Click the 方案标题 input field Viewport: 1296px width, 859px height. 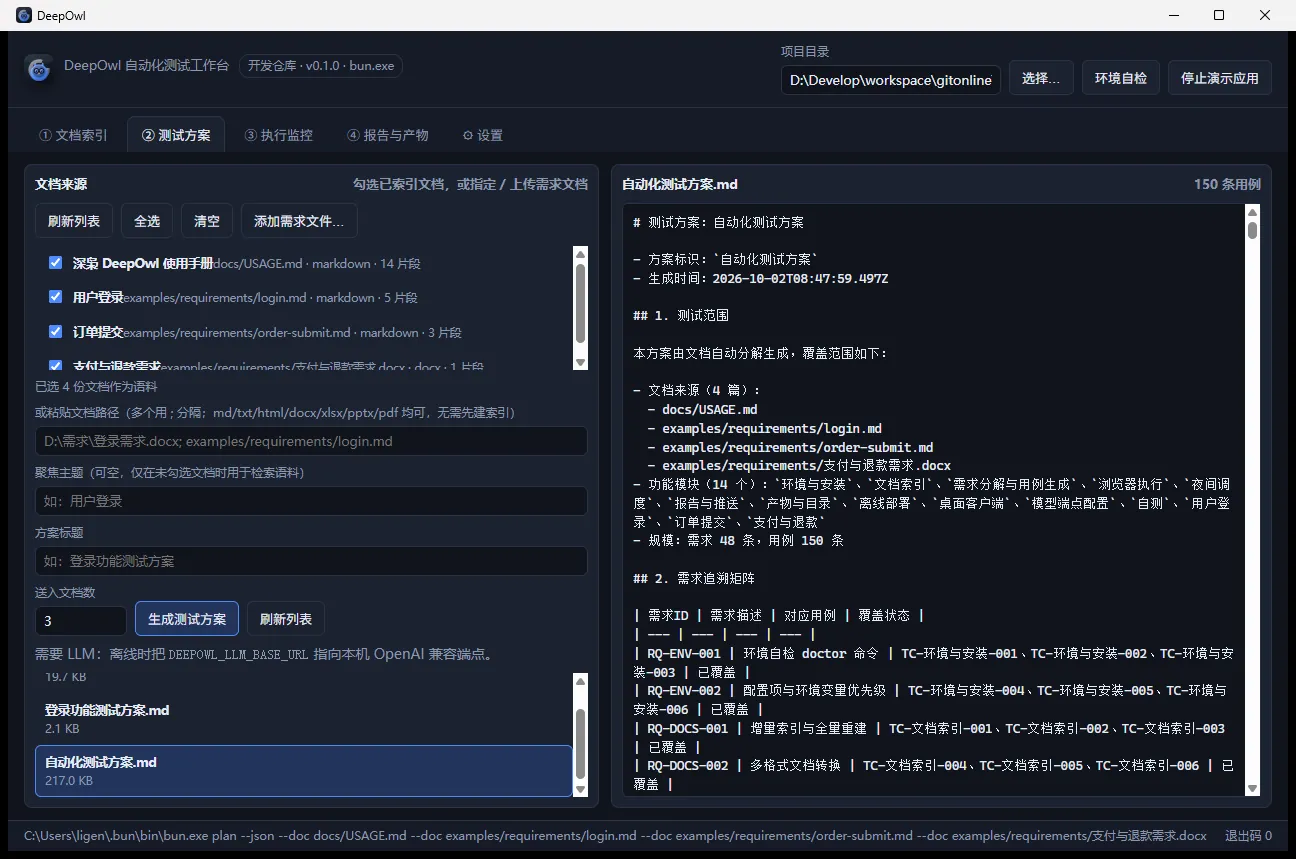click(311, 561)
